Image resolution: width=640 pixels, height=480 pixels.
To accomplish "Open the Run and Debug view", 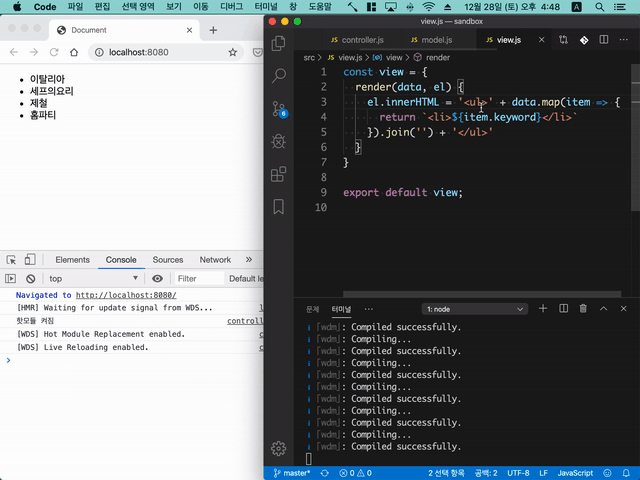I will click(279, 141).
